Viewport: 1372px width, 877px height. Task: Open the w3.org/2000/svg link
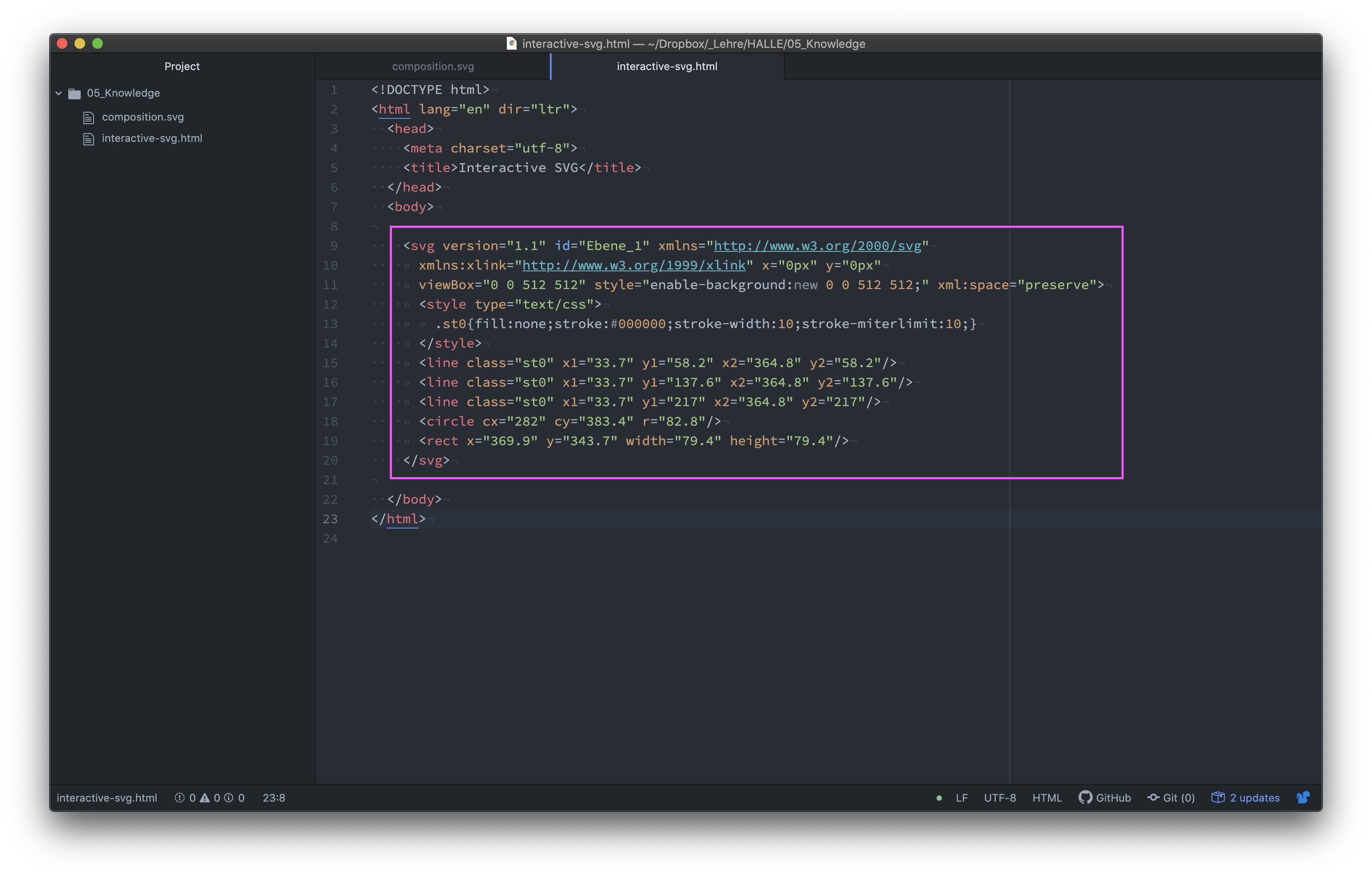click(x=818, y=246)
